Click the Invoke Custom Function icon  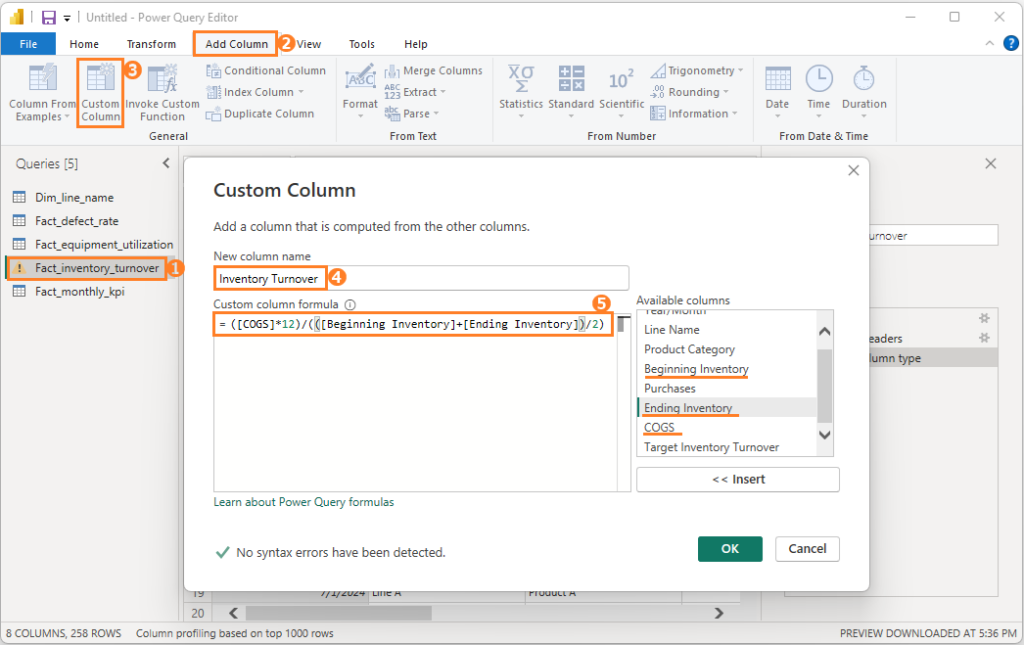pos(162,78)
